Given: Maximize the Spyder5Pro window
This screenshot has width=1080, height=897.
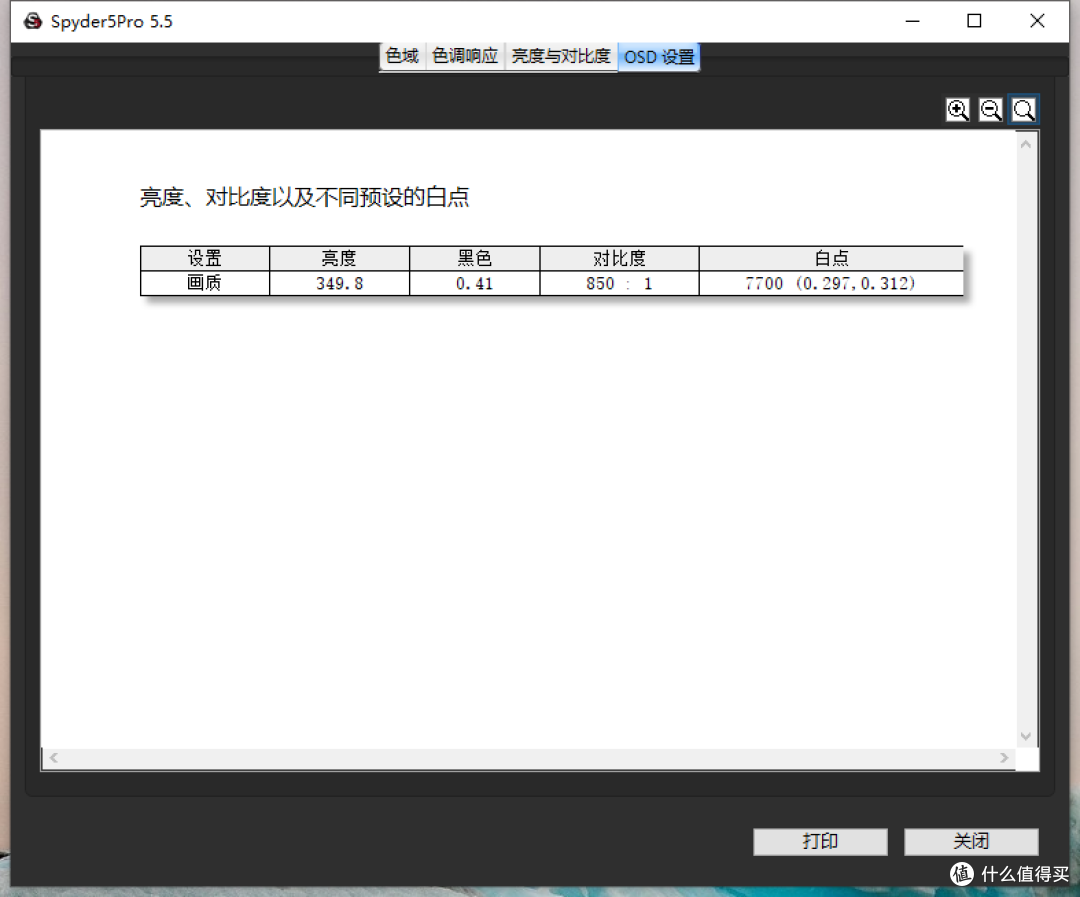Looking at the screenshot, I should [974, 21].
